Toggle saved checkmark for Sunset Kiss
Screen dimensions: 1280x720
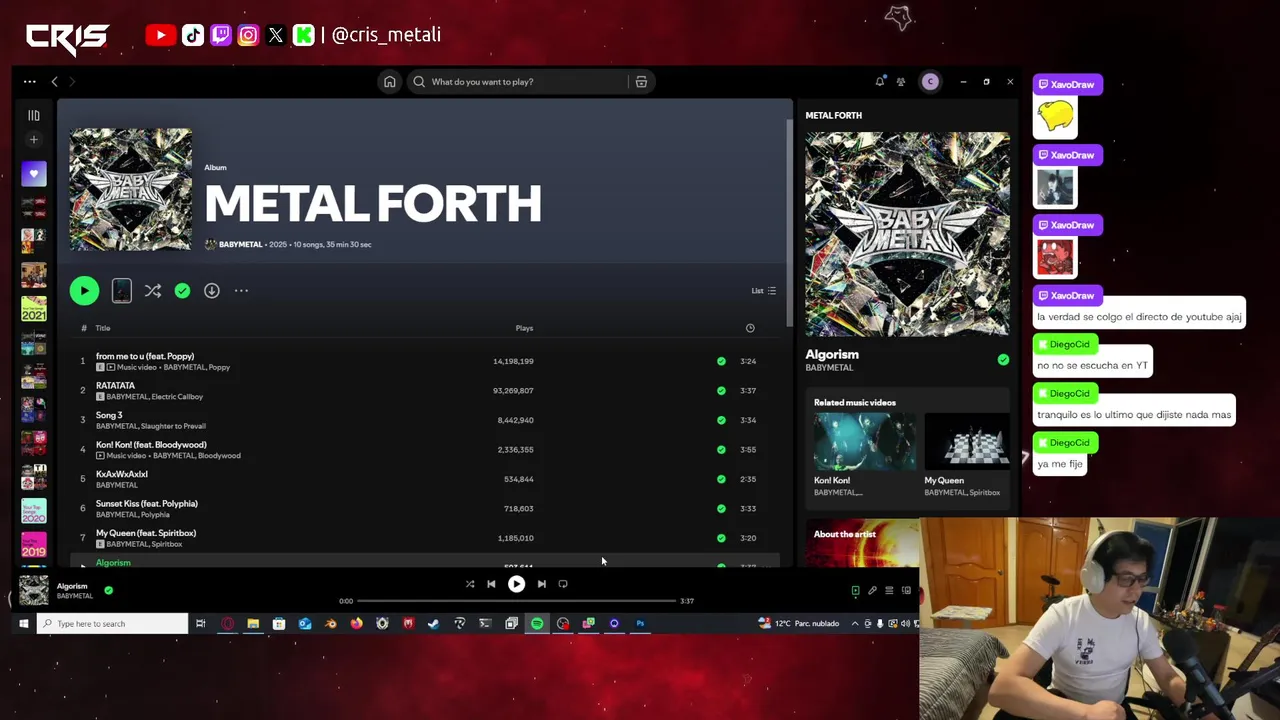[x=721, y=509]
